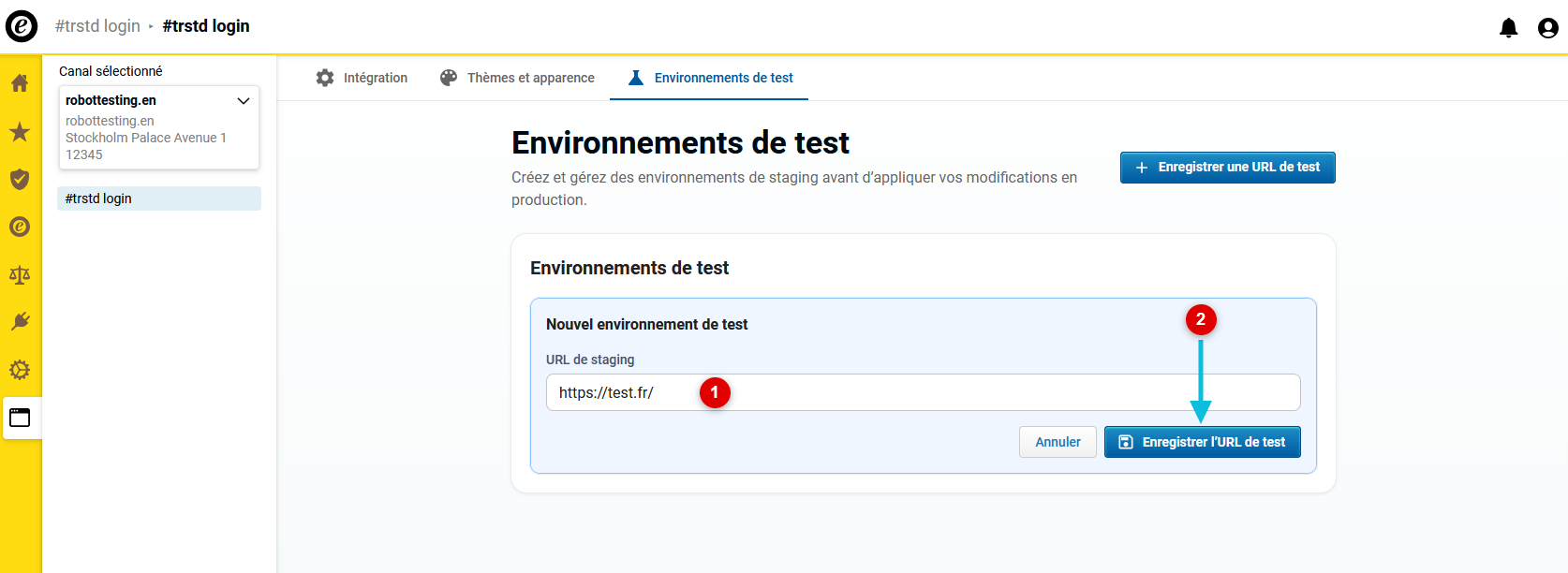This screenshot has width=1568, height=573.
Task: Click the gear icon of the Intégration tab
Action: (325, 78)
